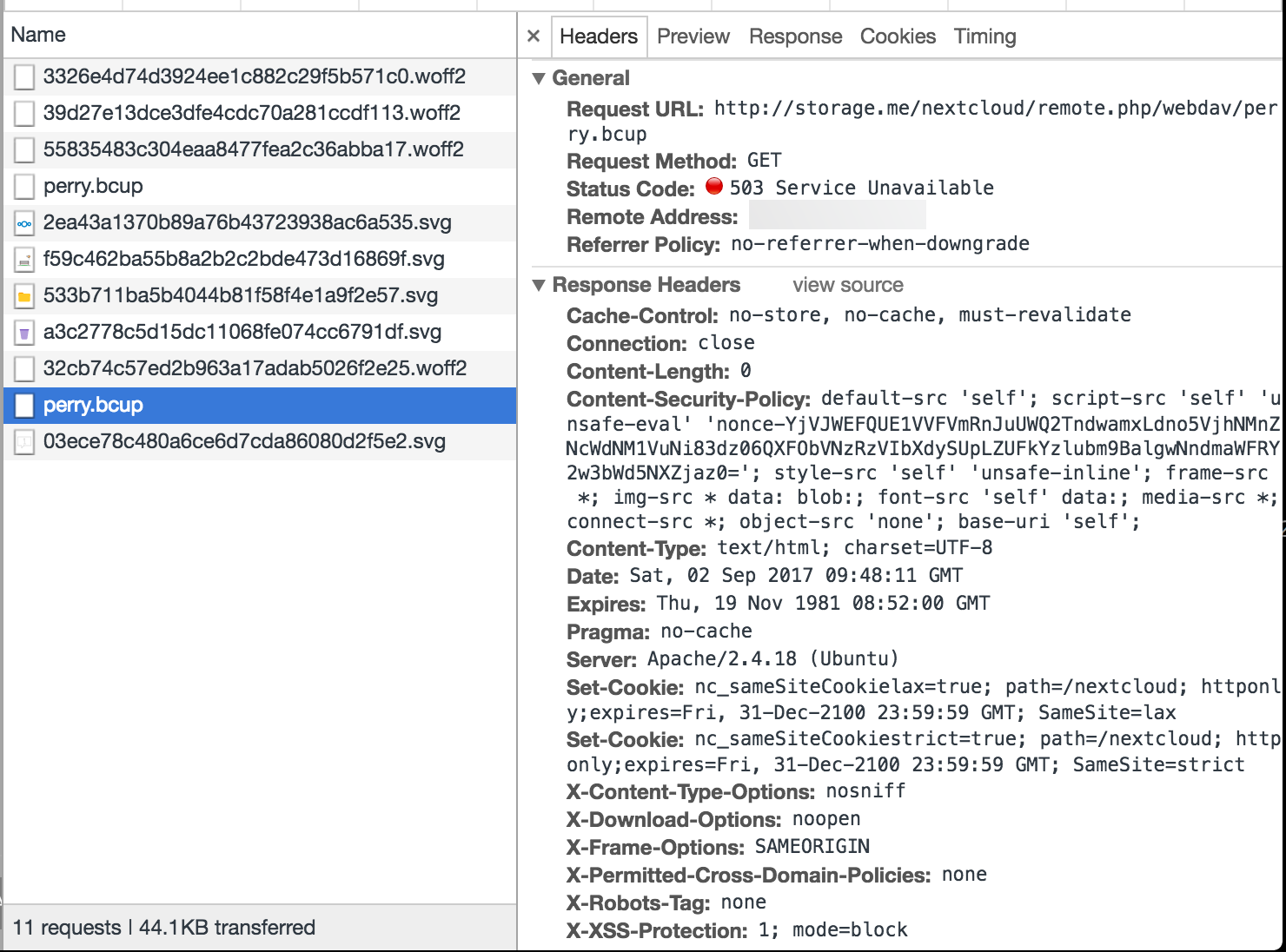
Task: Click the image preview icon beside f59c462ba55 svg
Action: [x=23, y=259]
